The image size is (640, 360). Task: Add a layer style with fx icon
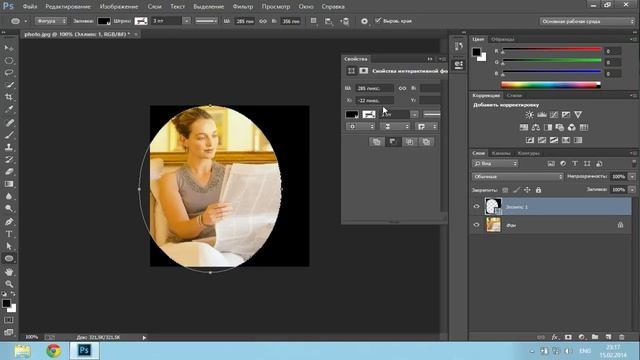[x=554, y=337]
